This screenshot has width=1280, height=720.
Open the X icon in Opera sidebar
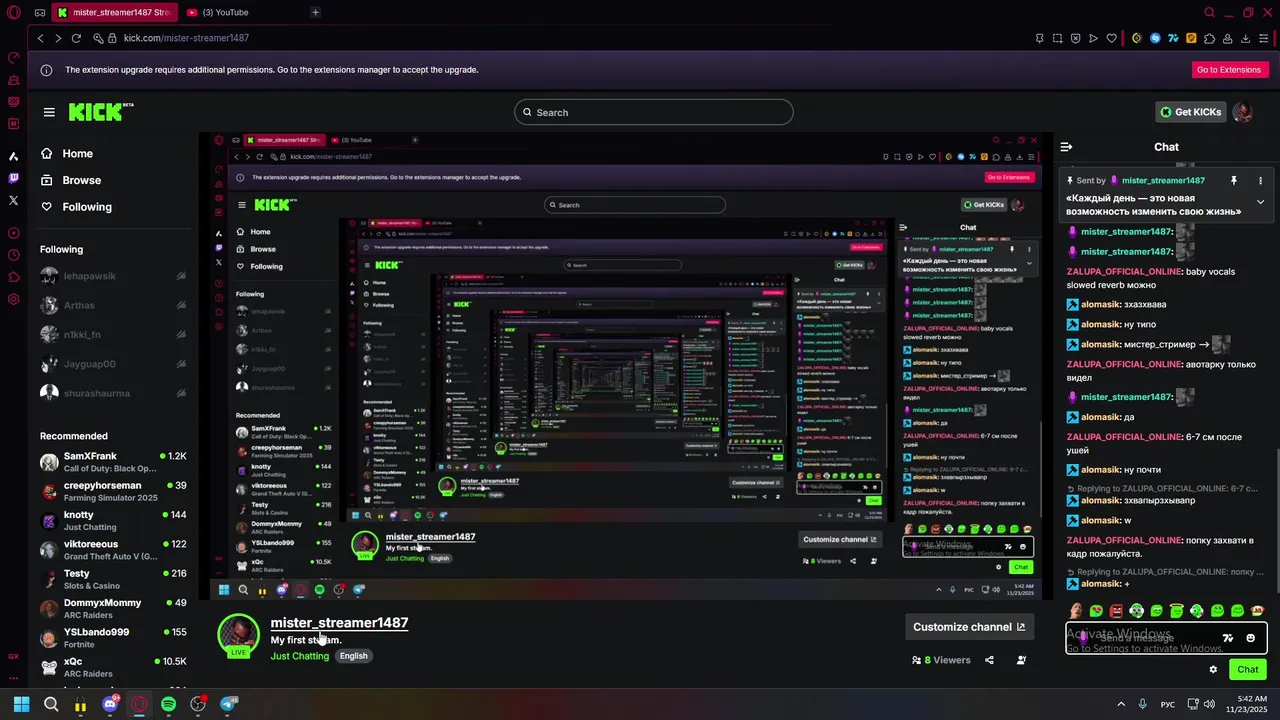click(x=13, y=200)
